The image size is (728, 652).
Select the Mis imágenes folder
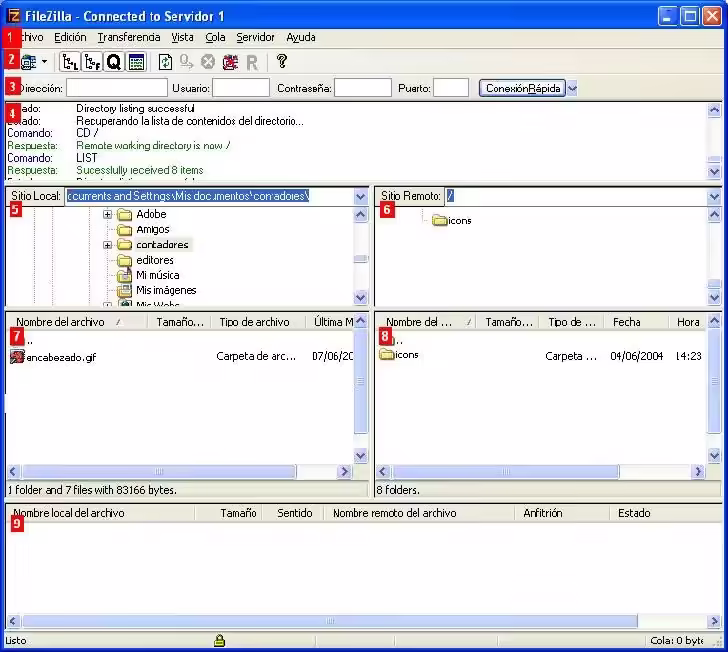click(x=157, y=291)
